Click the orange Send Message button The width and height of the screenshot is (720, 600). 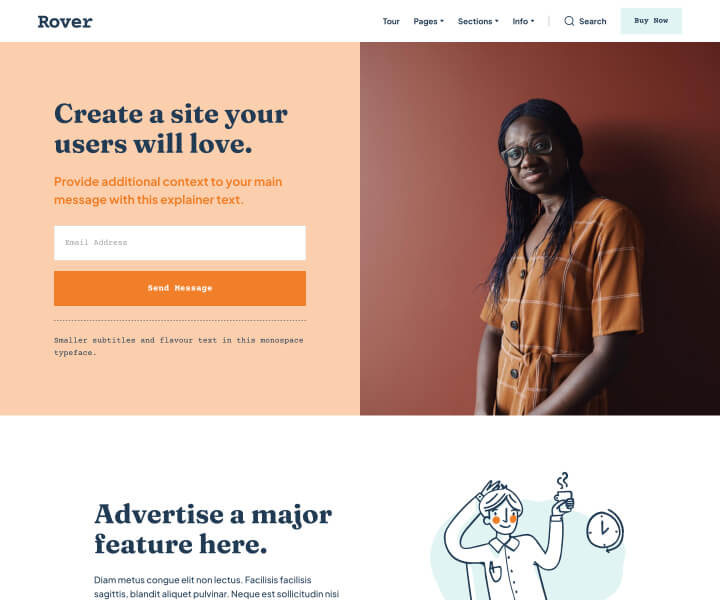click(x=180, y=288)
